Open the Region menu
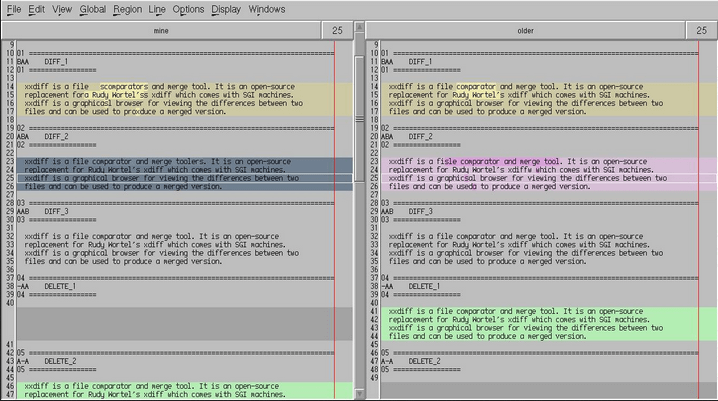Screen dimensions: 718x401 click(x=127, y=9)
